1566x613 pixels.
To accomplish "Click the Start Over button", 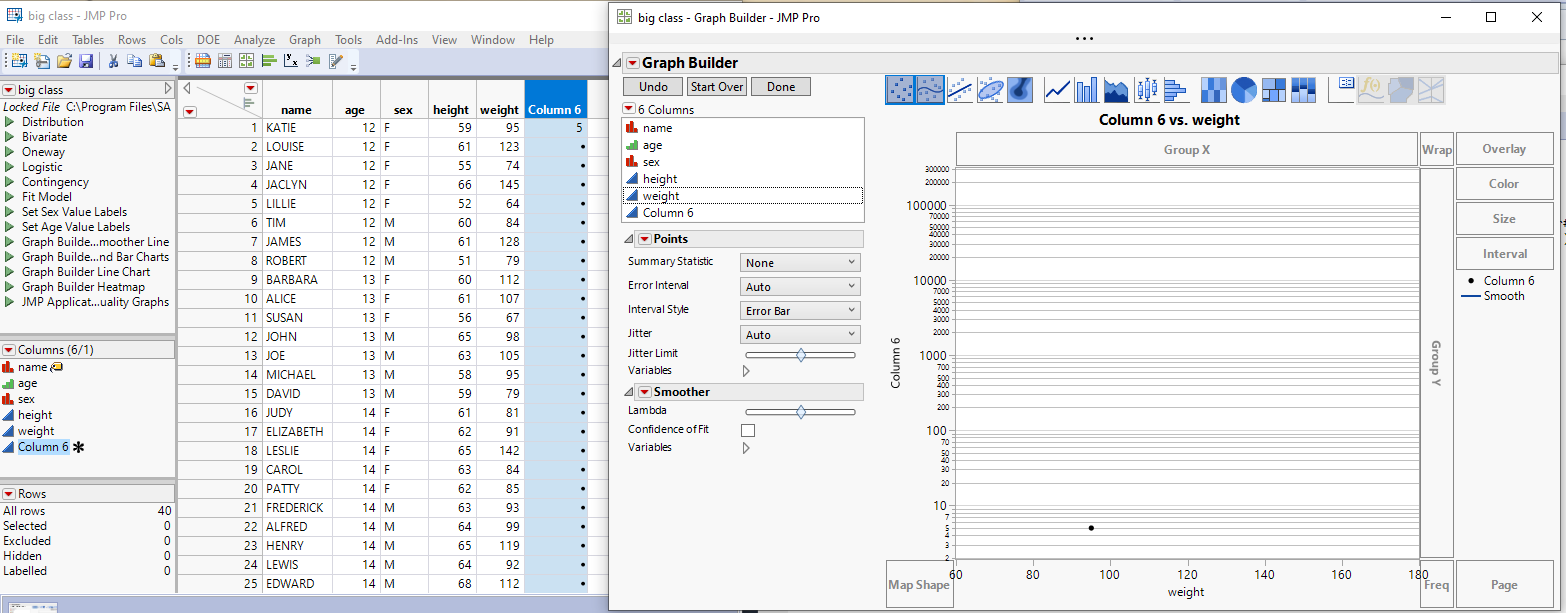I will click(716, 86).
